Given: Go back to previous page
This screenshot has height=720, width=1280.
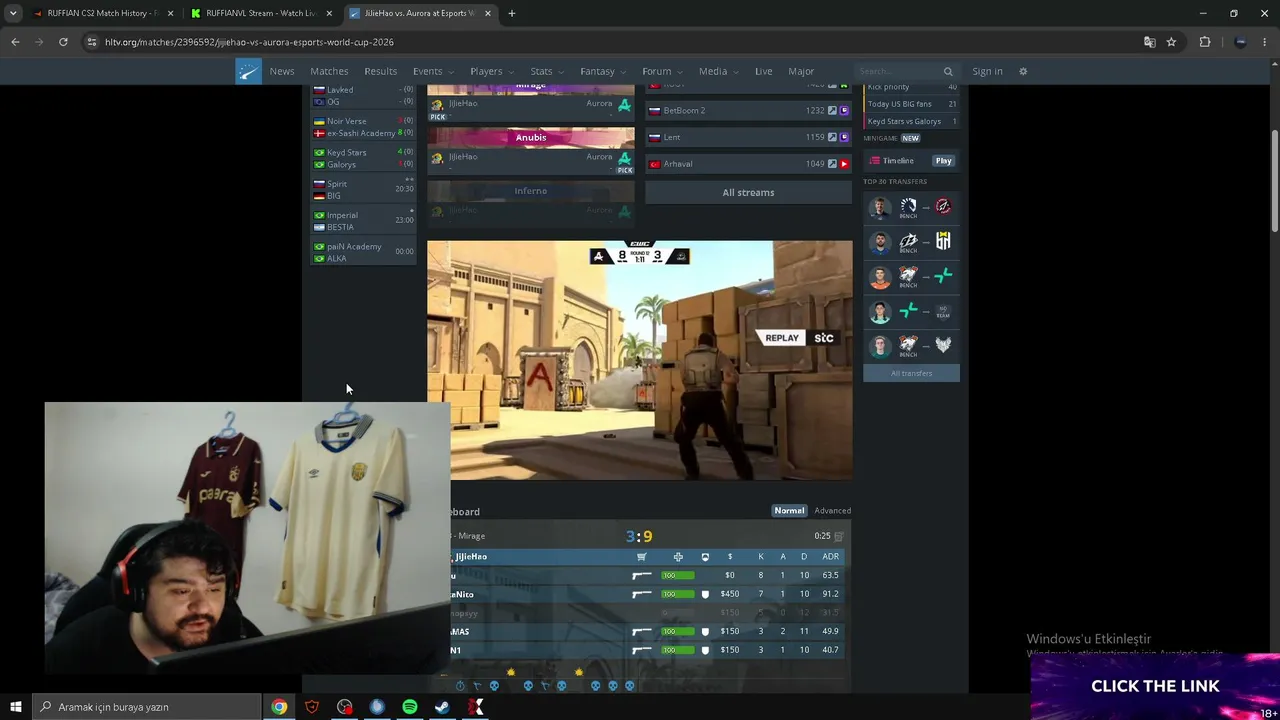Looking at the screenshot, I should tap(15, 42).
